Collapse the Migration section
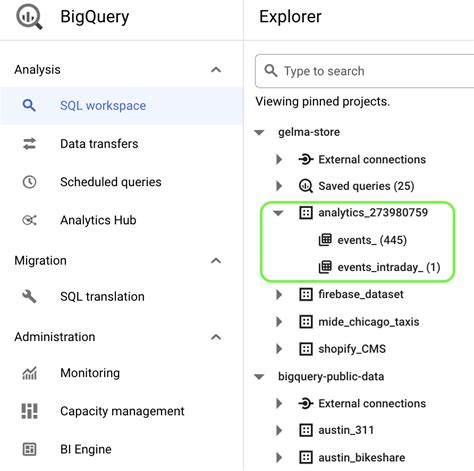The width and height of the screenshot is (474, 471). tap(216, 260)
